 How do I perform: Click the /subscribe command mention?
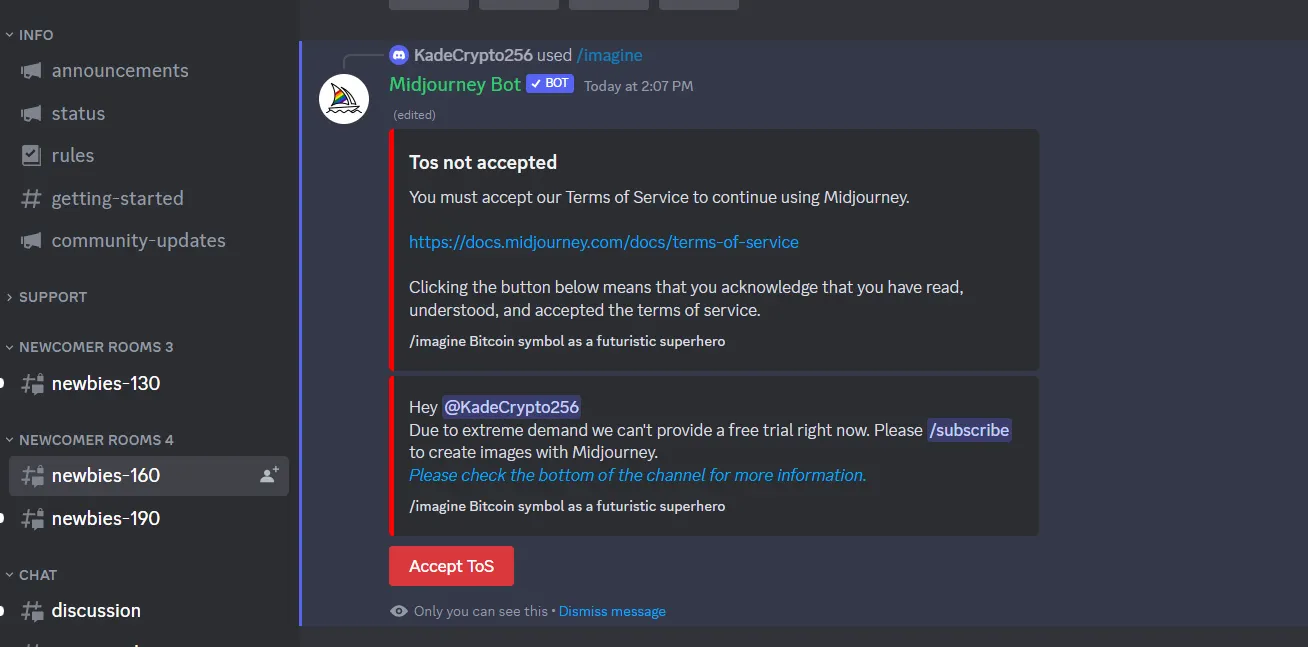pos(969,430)
